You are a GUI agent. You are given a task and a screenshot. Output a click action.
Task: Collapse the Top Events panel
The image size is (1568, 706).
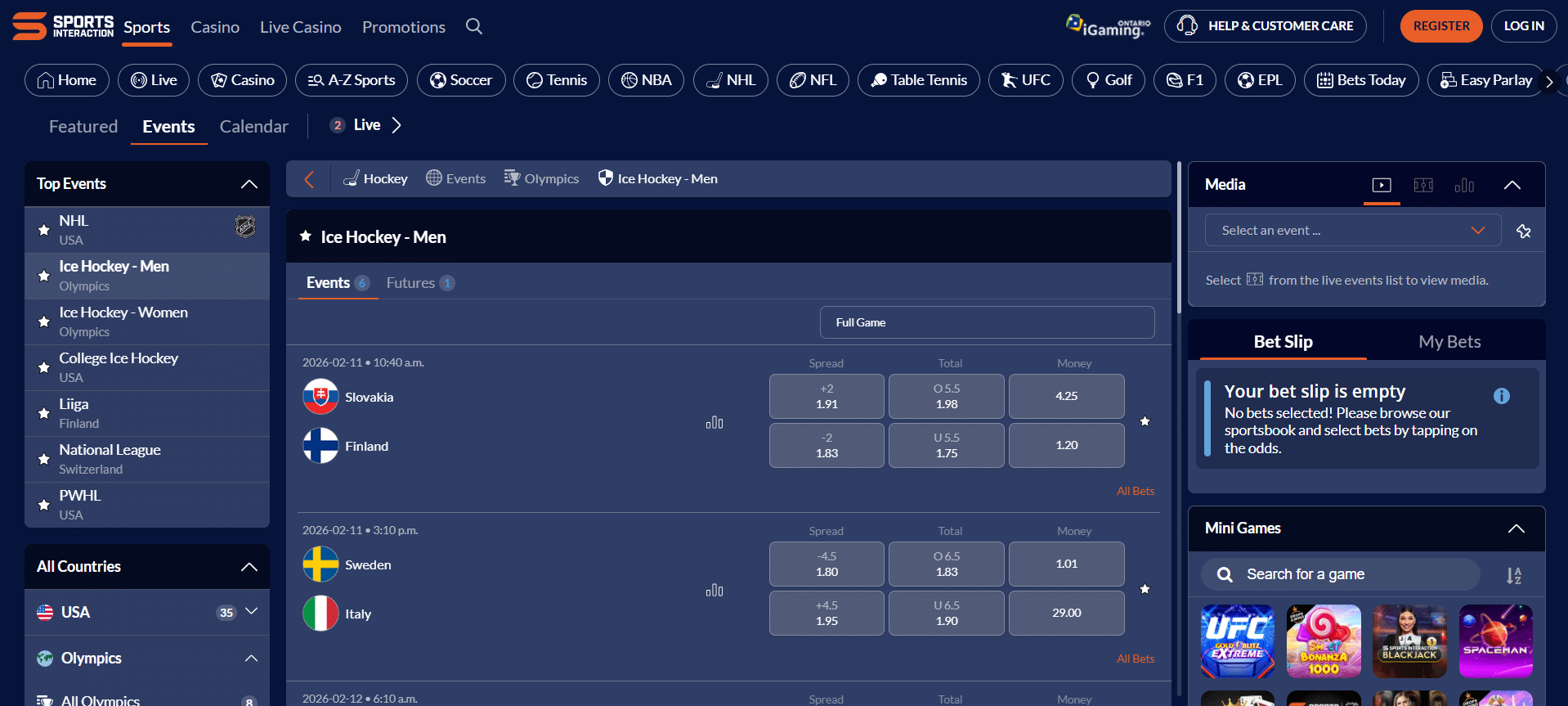249,184
